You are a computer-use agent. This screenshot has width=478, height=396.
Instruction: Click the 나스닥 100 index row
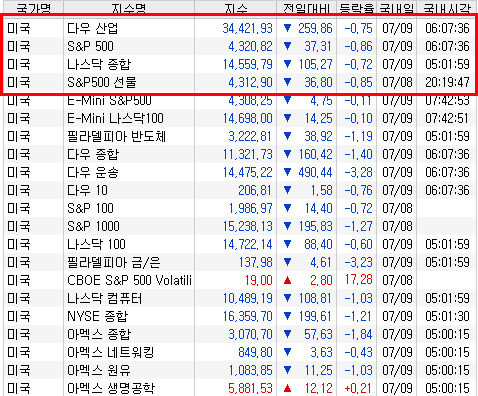(x=240, y=244)
